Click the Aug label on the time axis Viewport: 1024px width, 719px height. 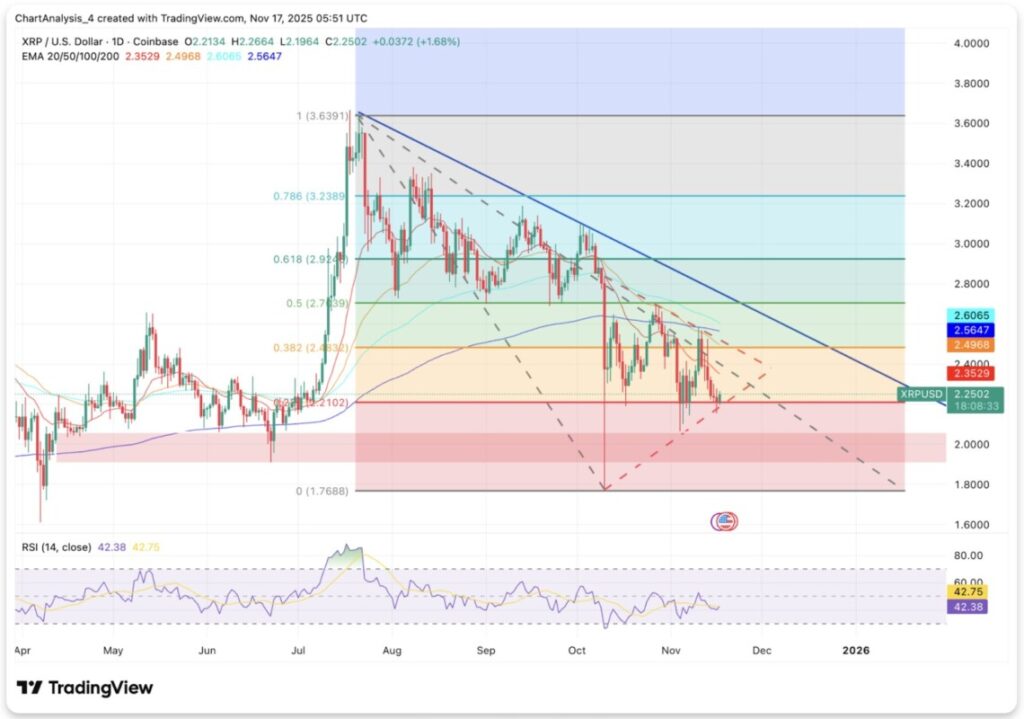tap(392, 650)
